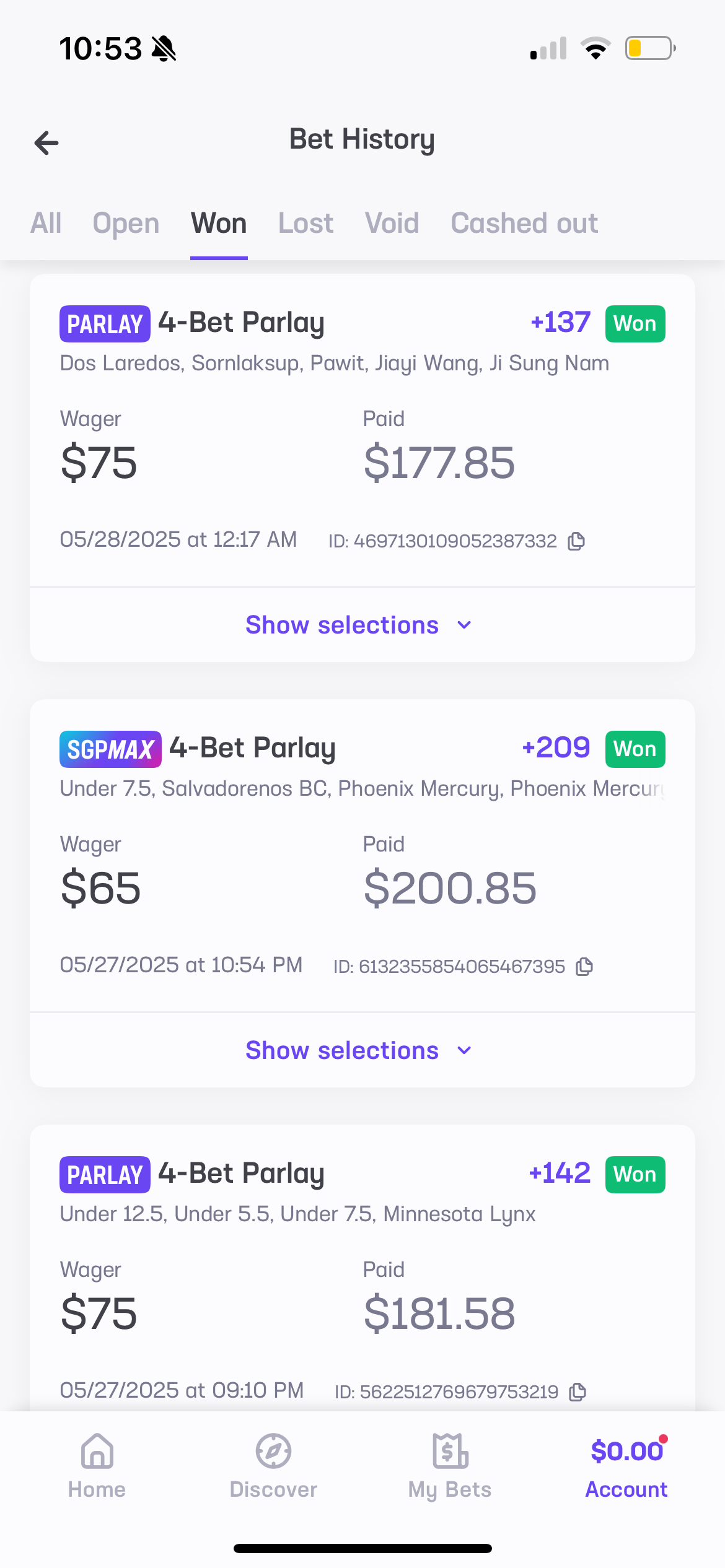Copy bet ID ending in 7395
Viewport: 725px width, 1568px height.
584,967
